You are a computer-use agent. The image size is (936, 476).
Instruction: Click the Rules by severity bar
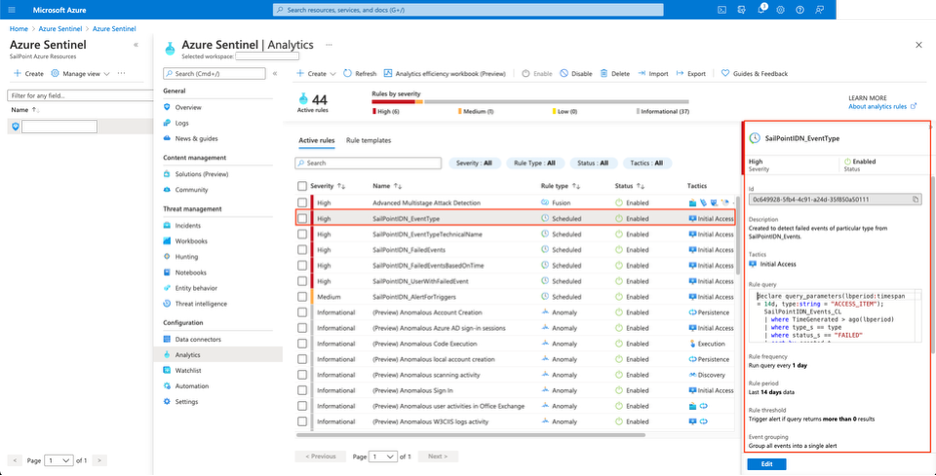pos(529,102)
